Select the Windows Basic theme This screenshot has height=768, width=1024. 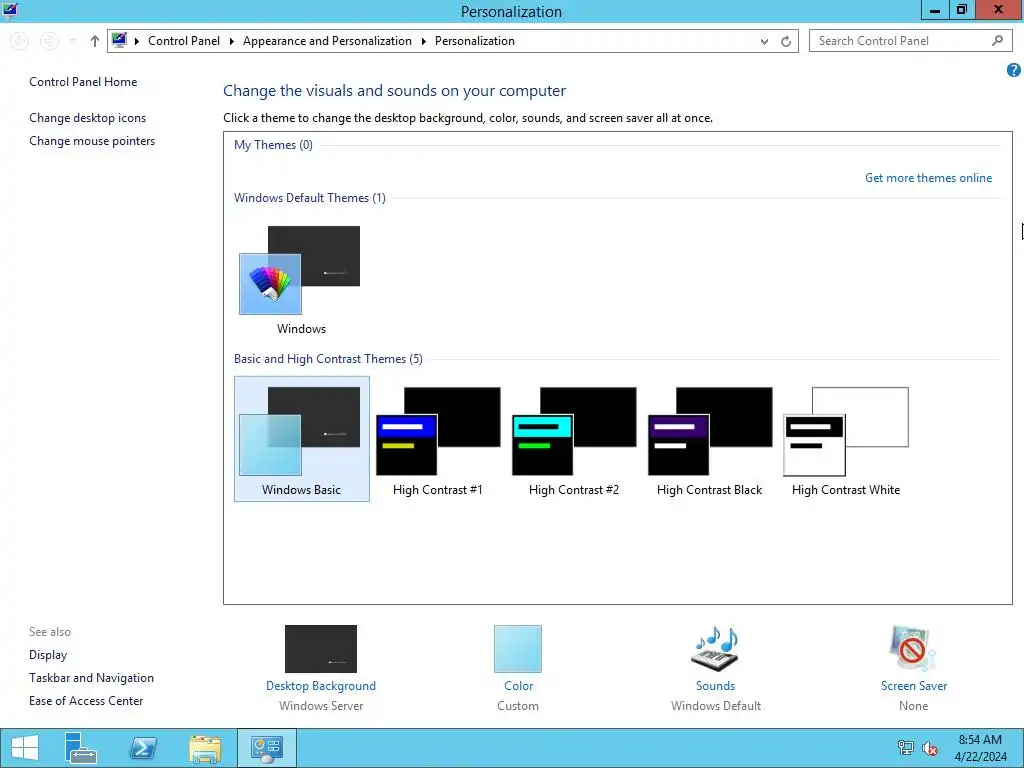tap(302, 439)
